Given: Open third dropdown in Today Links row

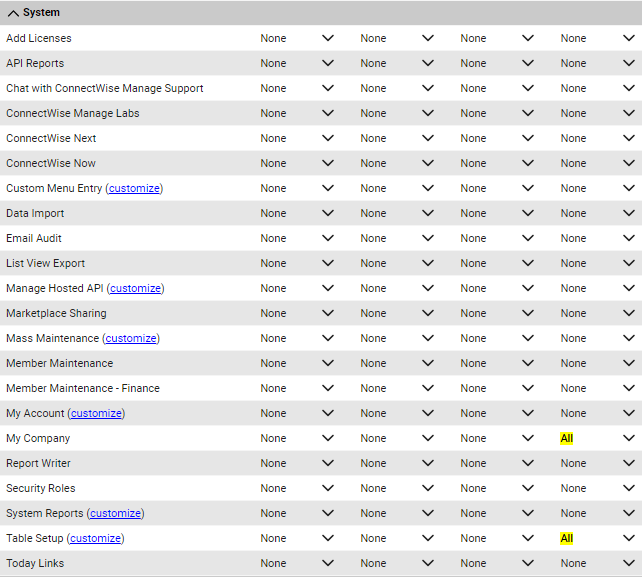Looking at the screenshot, I should [497, 563].
